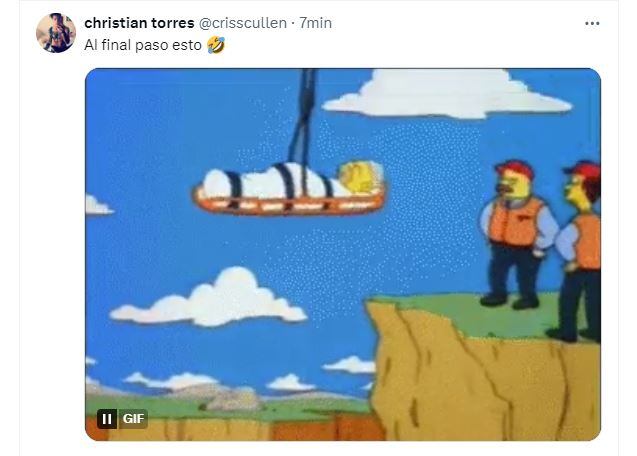Open the tweet via the 7min timestamp
Image resolution: width=637 pixels, height=456 pixels.
(316, 23)
